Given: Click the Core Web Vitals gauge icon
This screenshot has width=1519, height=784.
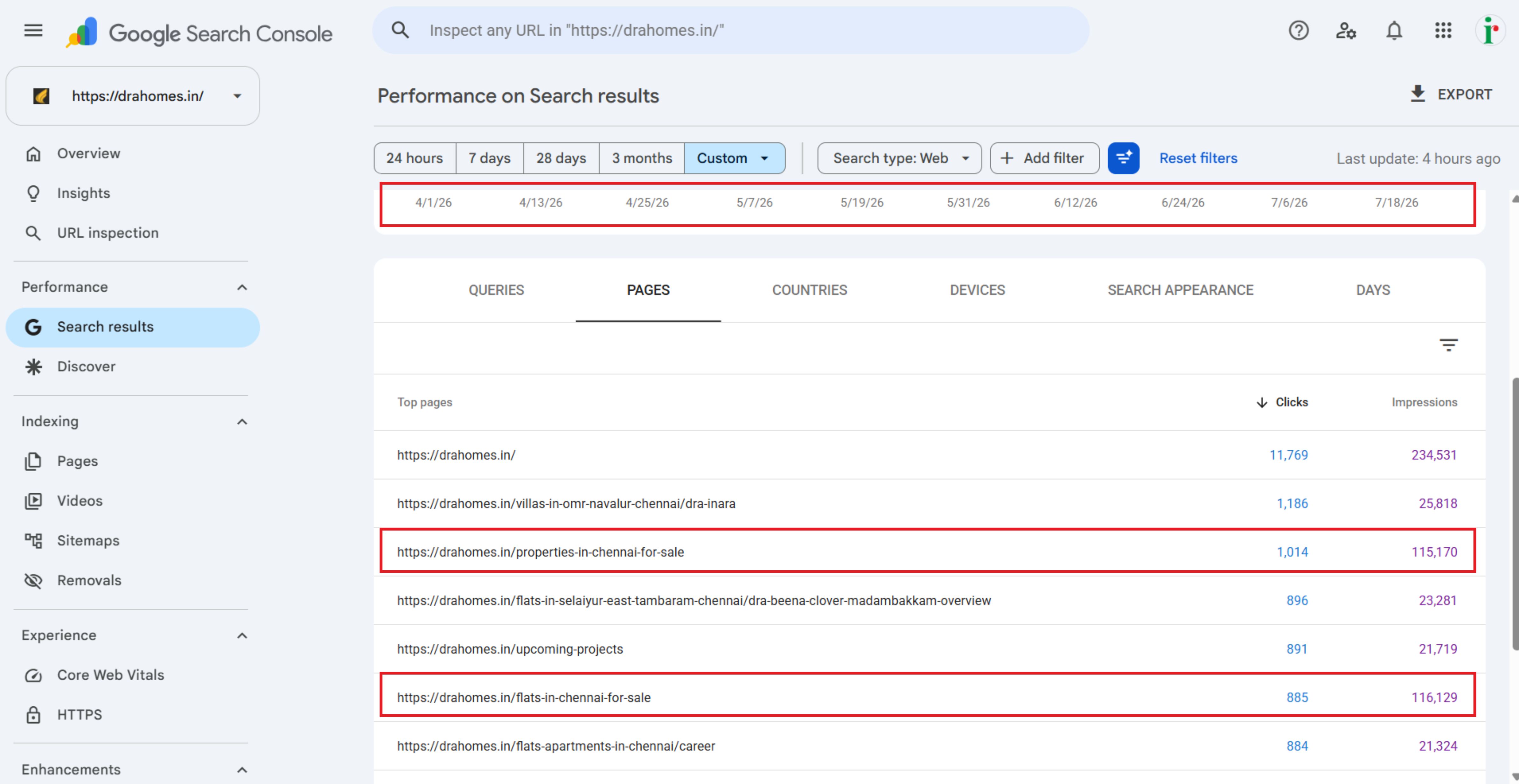Looking at the screenshot, I should 34,676.
